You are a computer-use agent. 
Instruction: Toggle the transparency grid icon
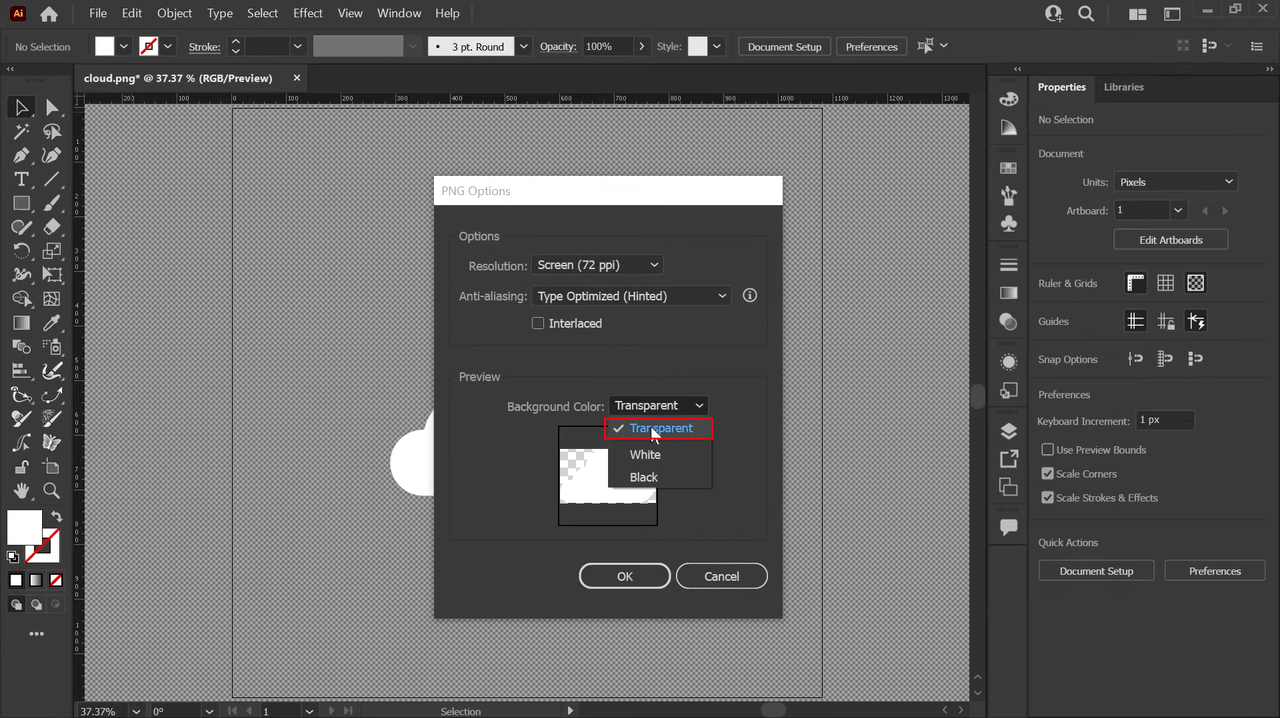pos(1196,283)
